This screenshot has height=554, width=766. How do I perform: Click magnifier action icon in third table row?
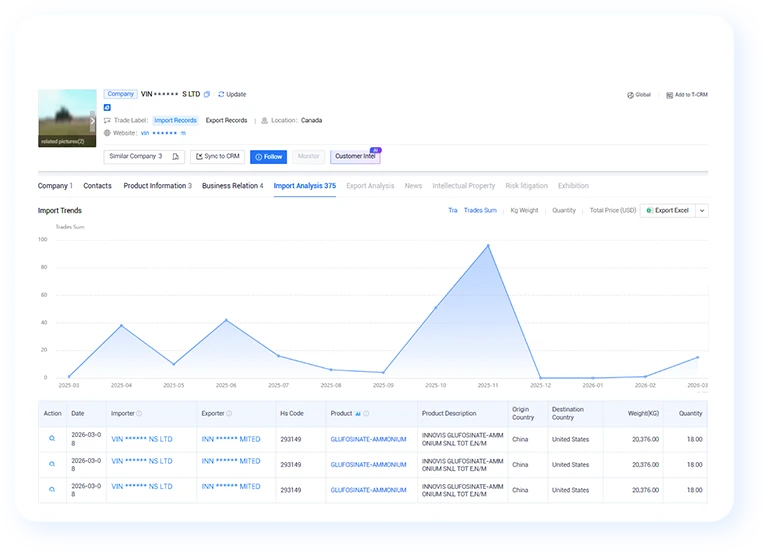click(52, 490)
